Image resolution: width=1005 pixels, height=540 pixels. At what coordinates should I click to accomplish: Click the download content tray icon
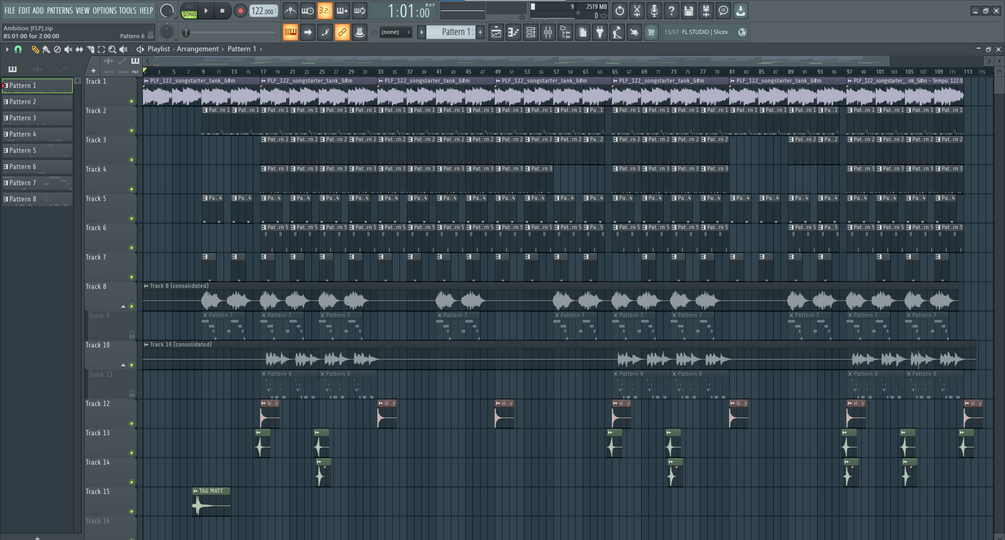click(740, 11)
